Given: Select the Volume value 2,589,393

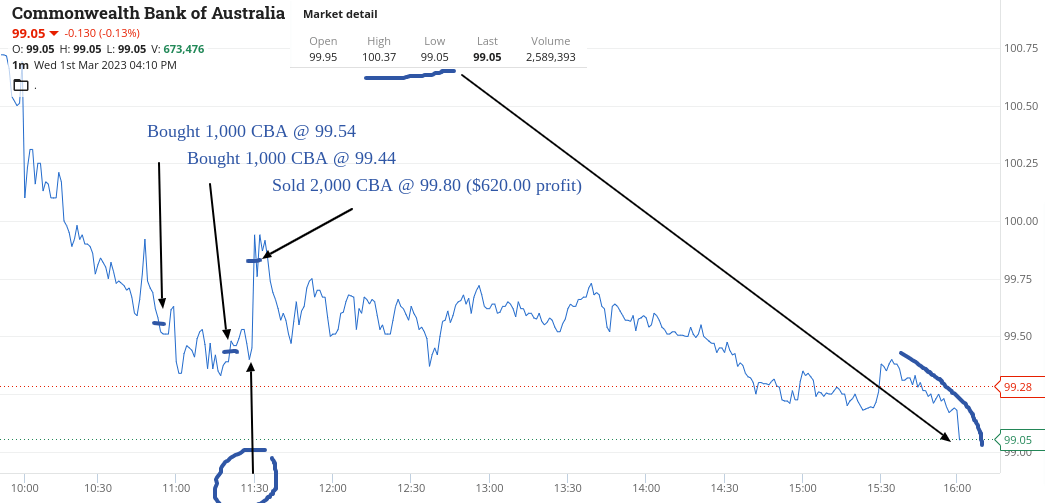Looking at the screenshot, I should 550,57.
